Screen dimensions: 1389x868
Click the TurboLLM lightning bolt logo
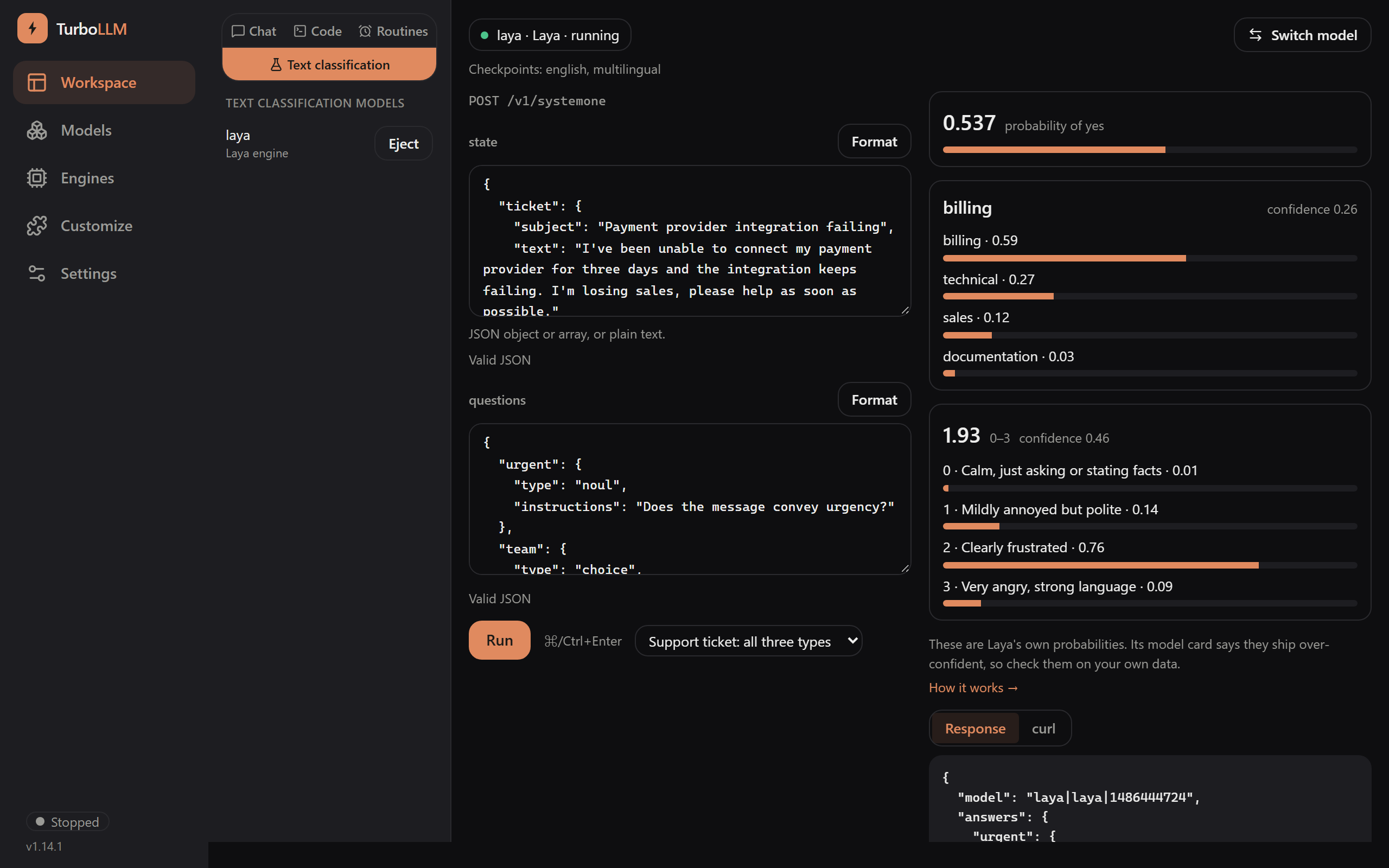pyautogui.click(x=32, y=28)
